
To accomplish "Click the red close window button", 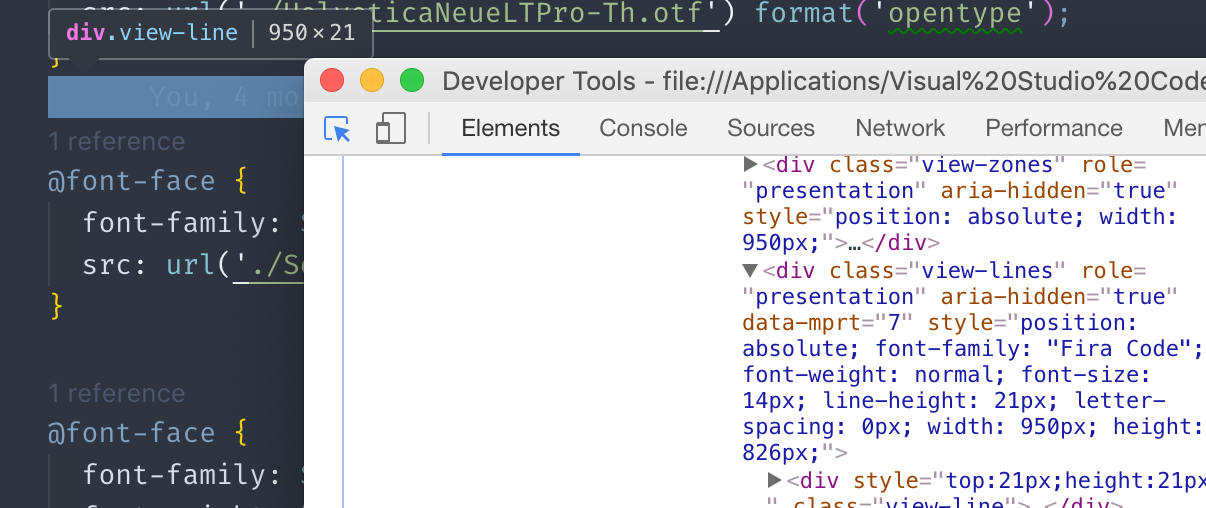I will pos(332,81).
